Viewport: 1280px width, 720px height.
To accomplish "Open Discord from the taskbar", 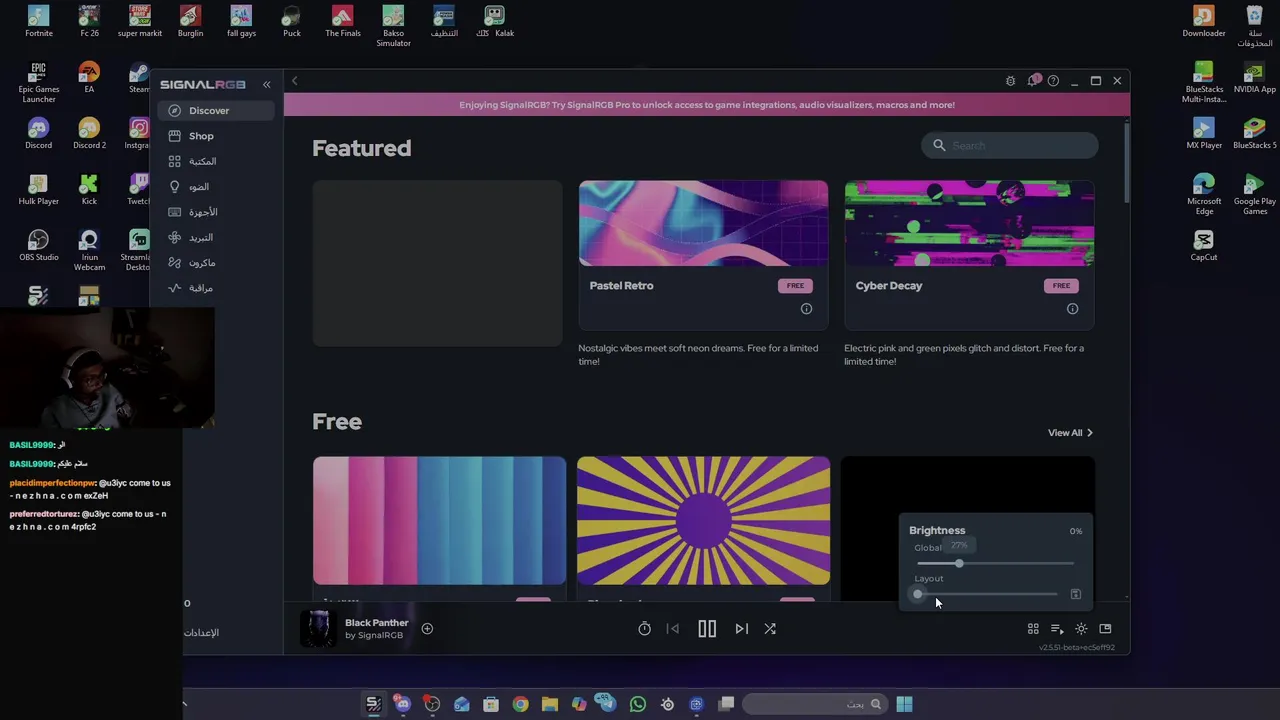I will (403, 704).
